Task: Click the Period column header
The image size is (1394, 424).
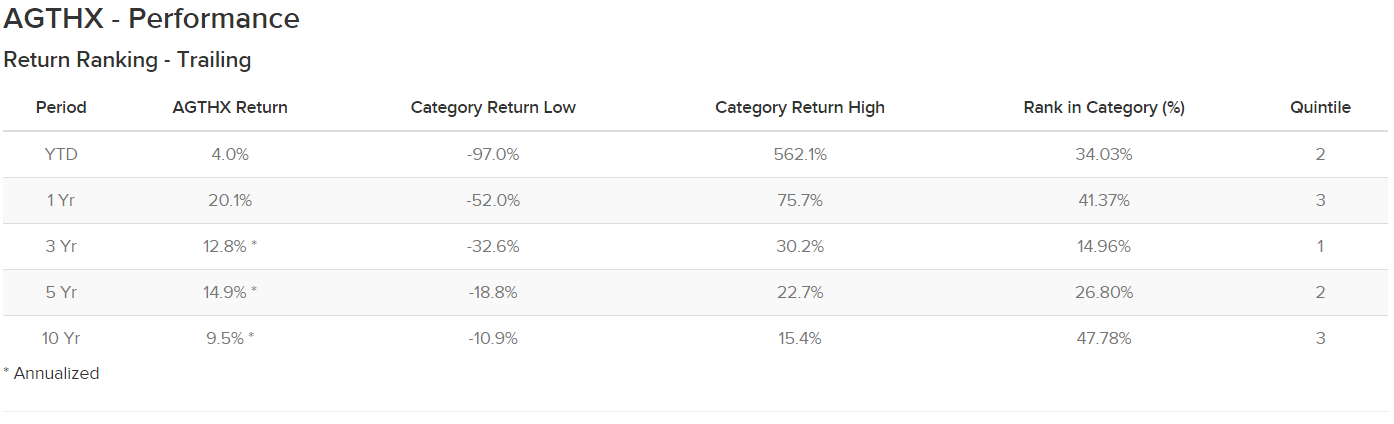Action: pos(61,107)
